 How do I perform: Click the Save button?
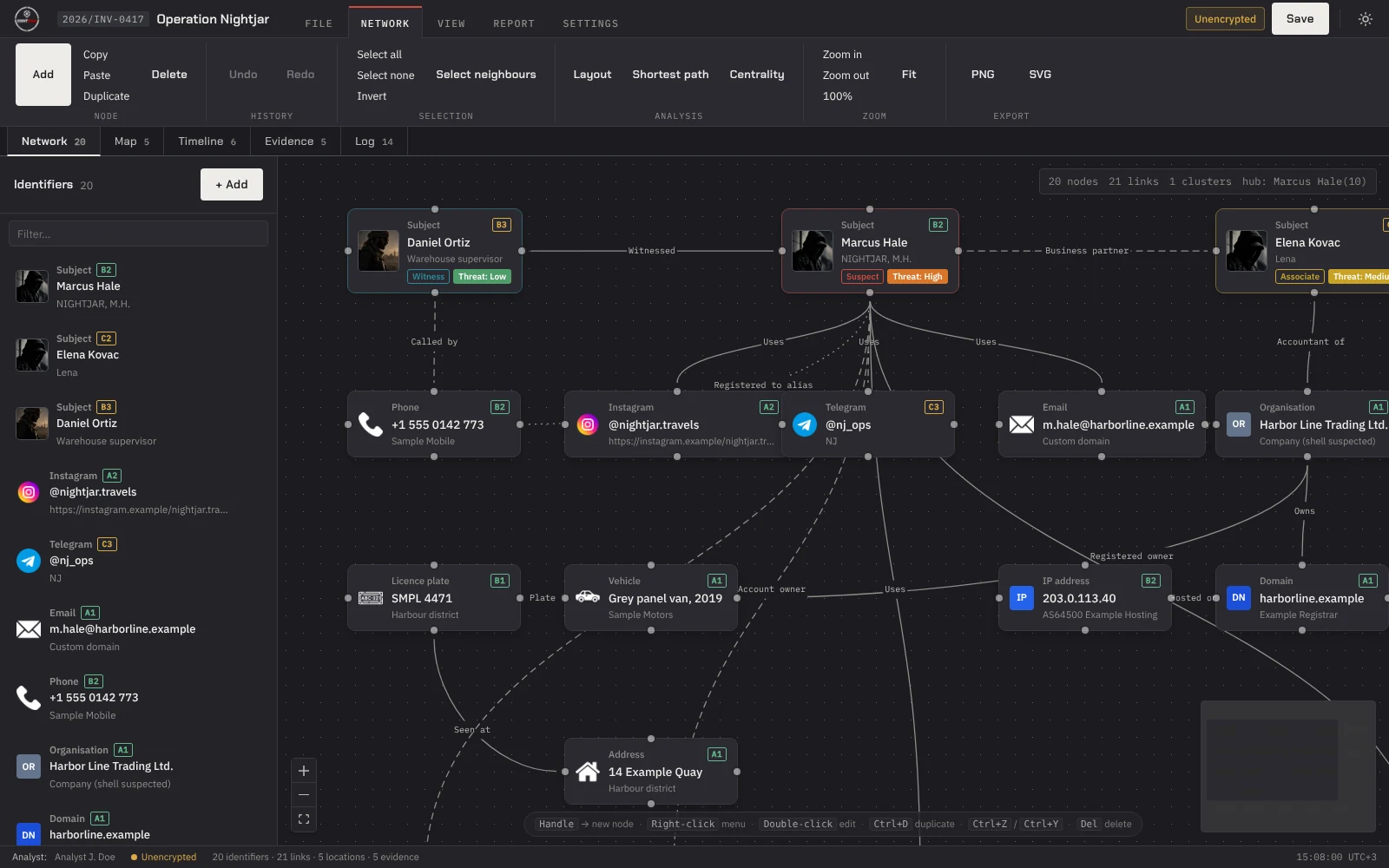coord(1300,19)
